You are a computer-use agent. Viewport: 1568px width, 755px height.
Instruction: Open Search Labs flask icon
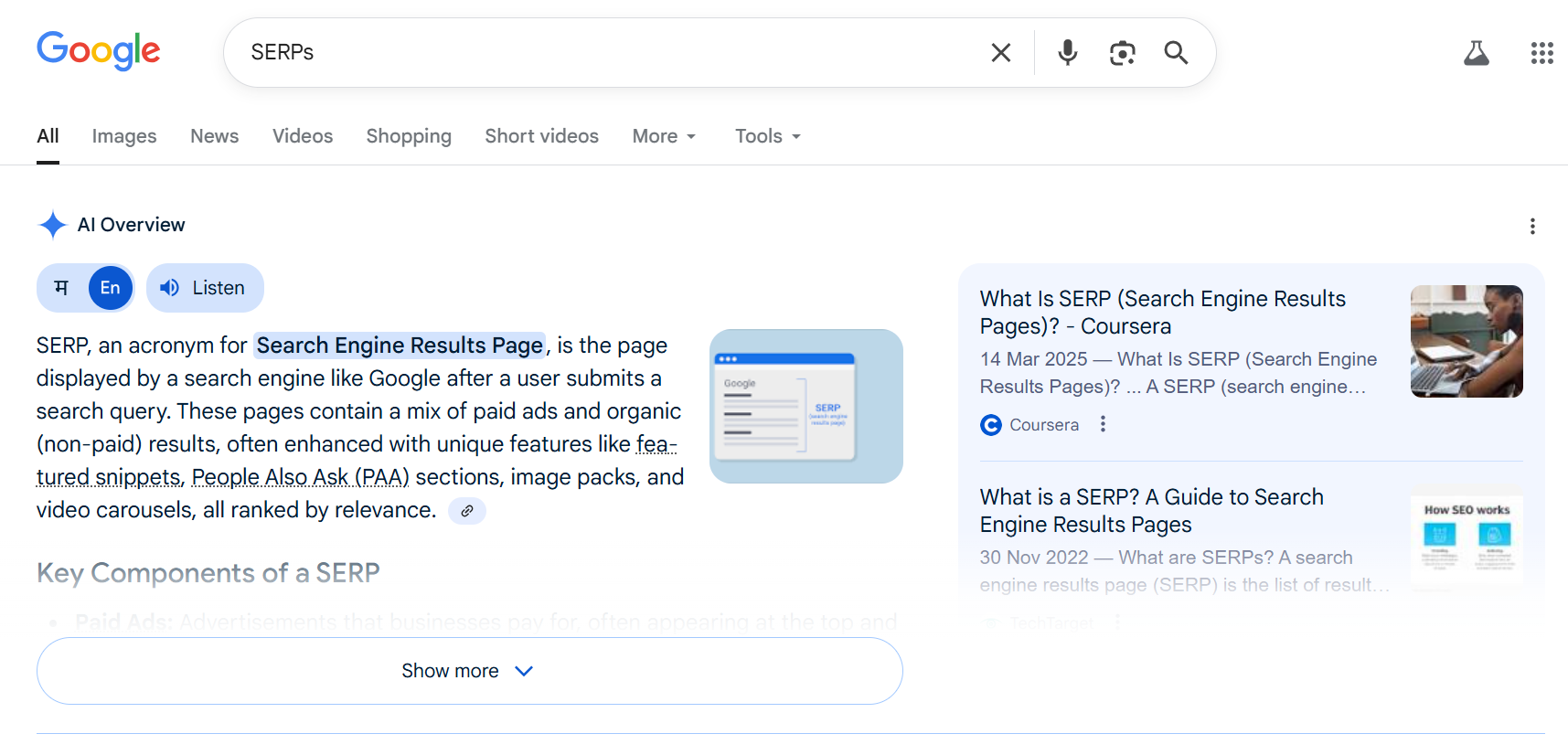click(x=1476, y=53)
